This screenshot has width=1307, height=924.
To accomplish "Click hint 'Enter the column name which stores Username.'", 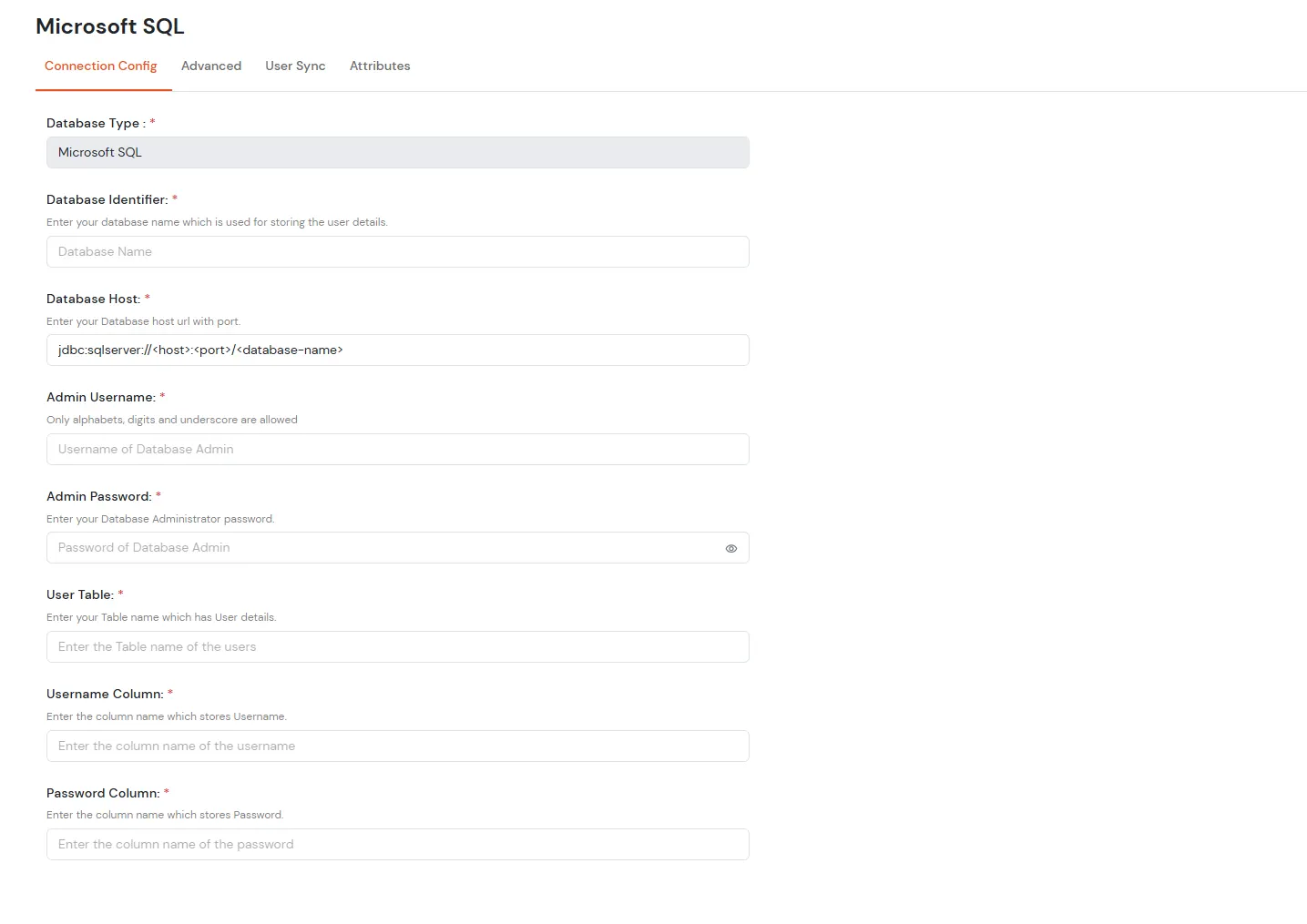I will click(167, 716).
